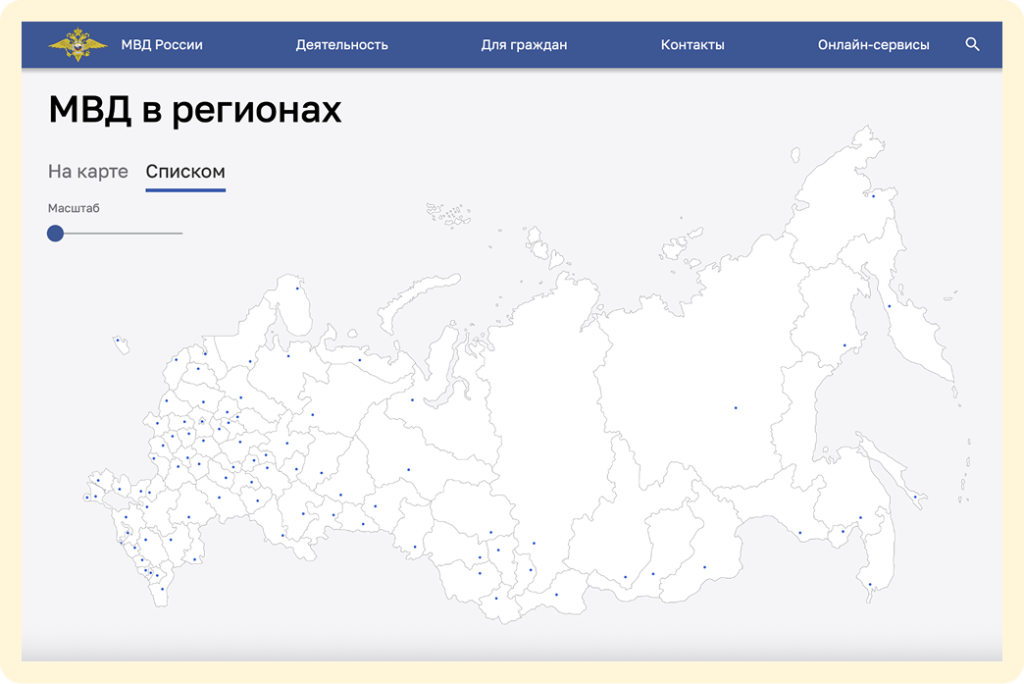Switch to the На карте tab
Viewport: 1024px width, 684px height.
click(x=88, y=171)
